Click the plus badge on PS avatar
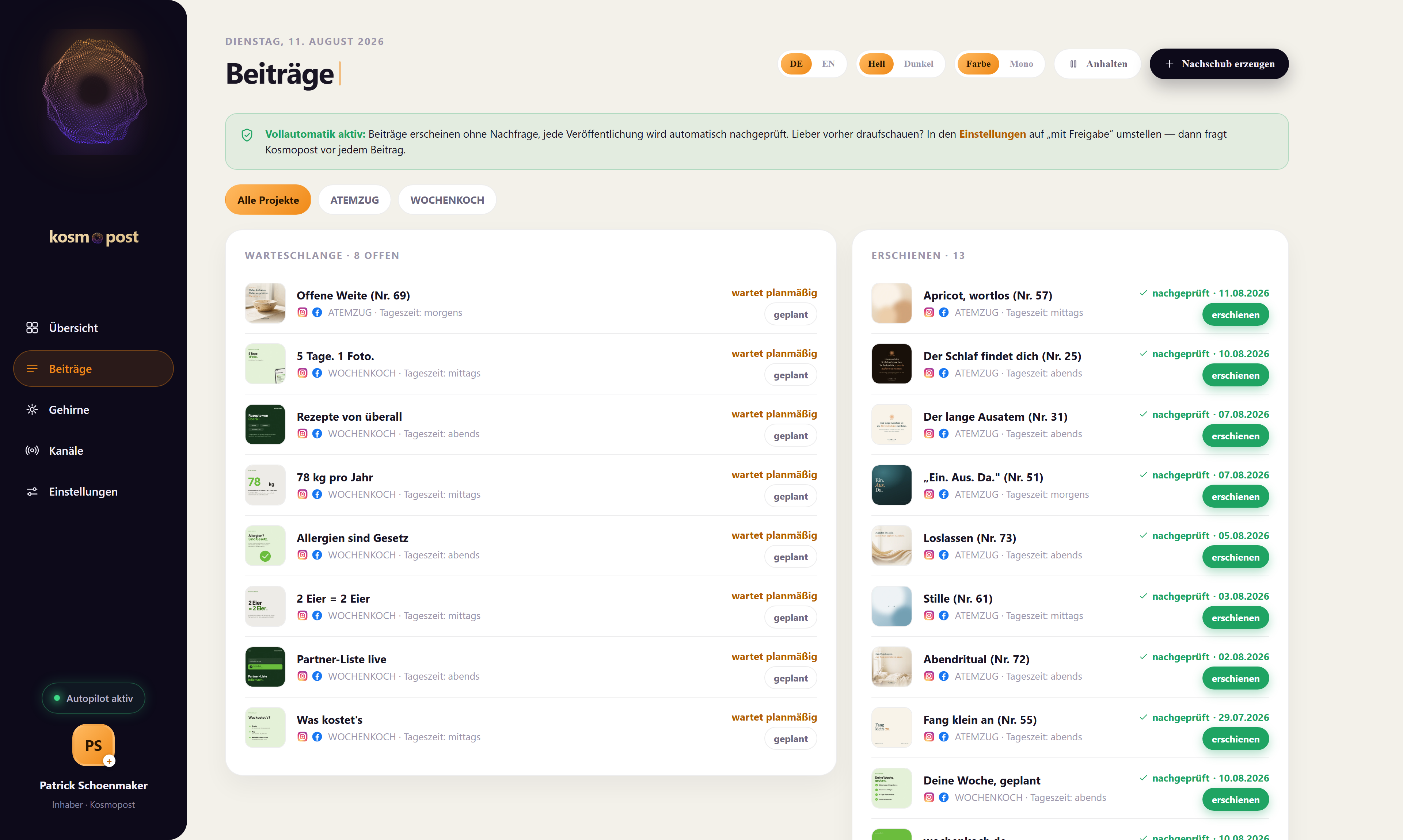The height and width of the screenshot is (840, 1403). pyautogui.click(x=109, y=761)
